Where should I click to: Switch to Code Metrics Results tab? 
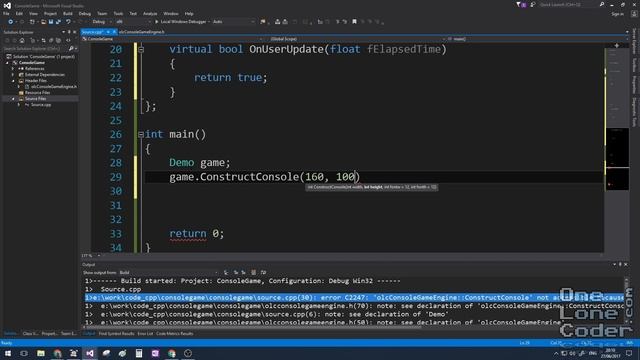pyautogui.click(x=175, y=334)
